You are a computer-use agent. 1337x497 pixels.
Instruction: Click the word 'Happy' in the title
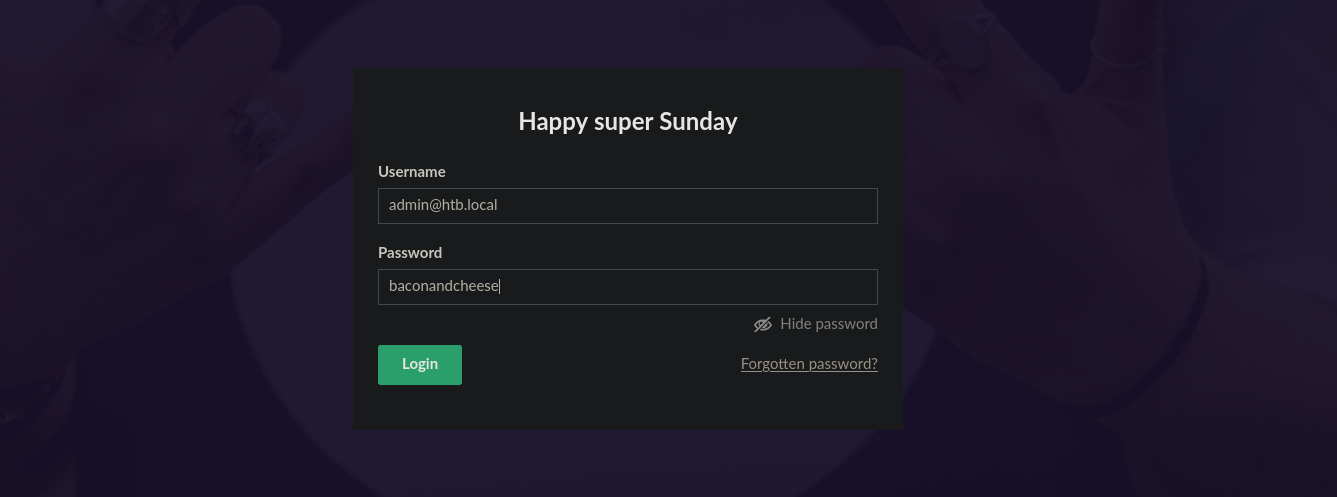pyautogui.click(x=552, y=122)
